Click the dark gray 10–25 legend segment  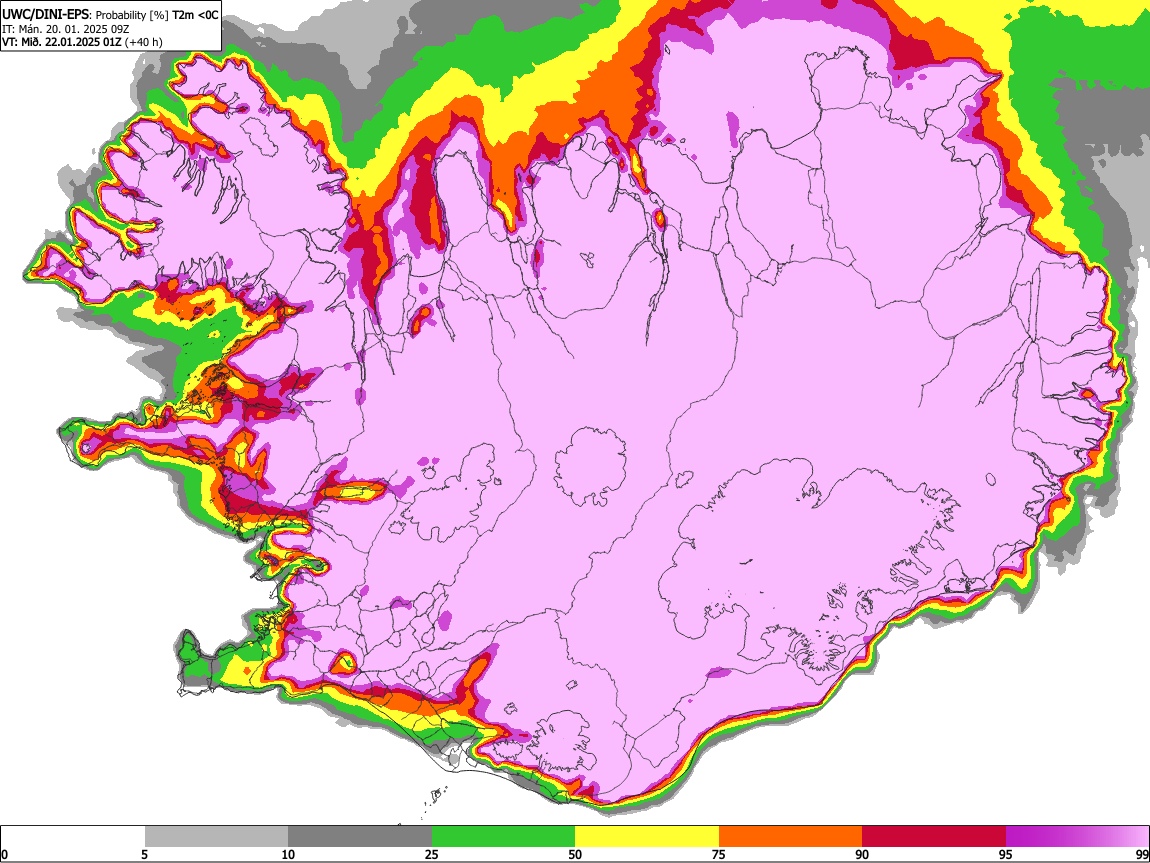click(360, 837)
